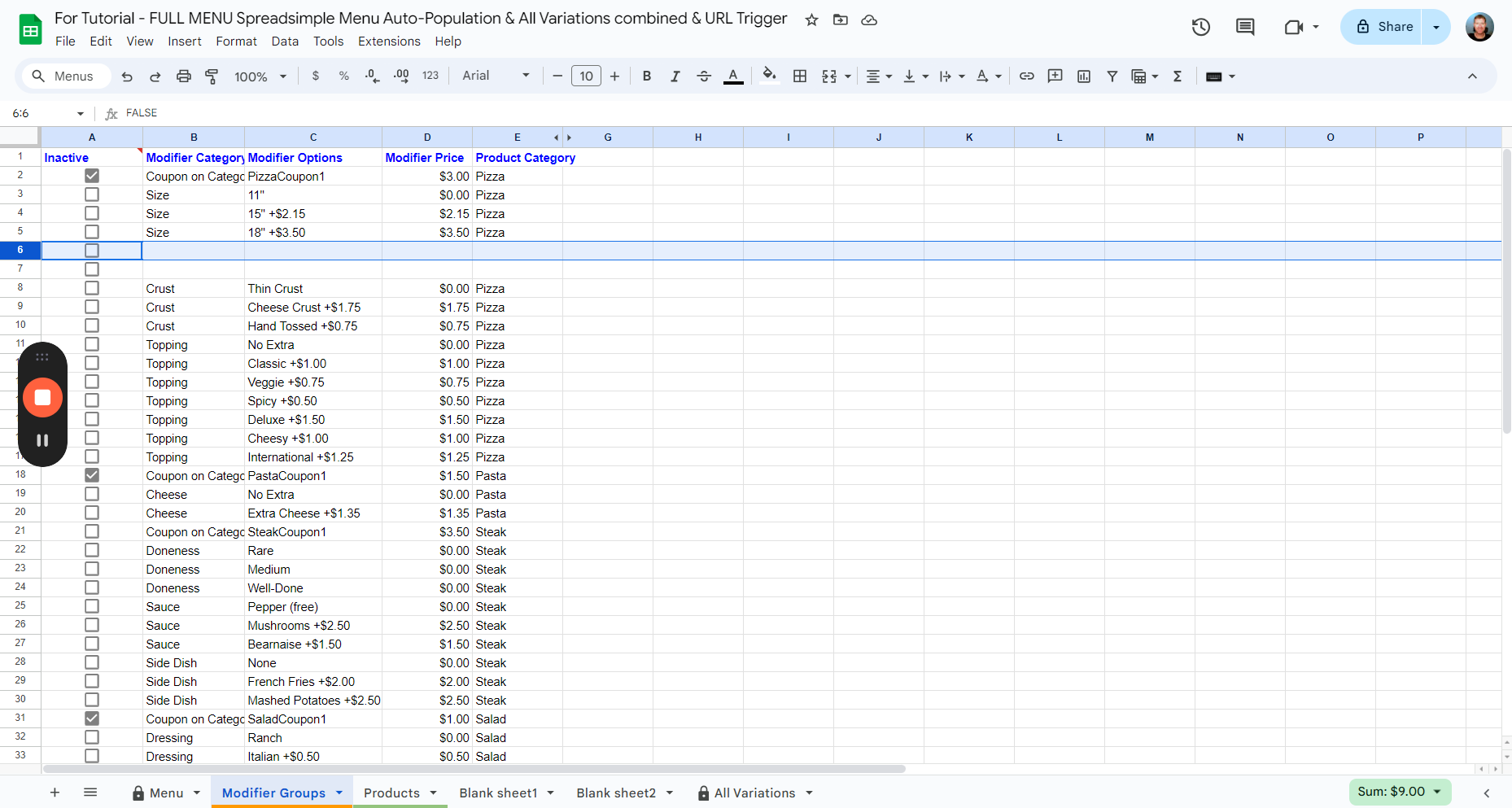This screenshot has width=1512, height=808.
Task: Toggle italic formatting
Action: pyautogui.click(x=675, y=76)
